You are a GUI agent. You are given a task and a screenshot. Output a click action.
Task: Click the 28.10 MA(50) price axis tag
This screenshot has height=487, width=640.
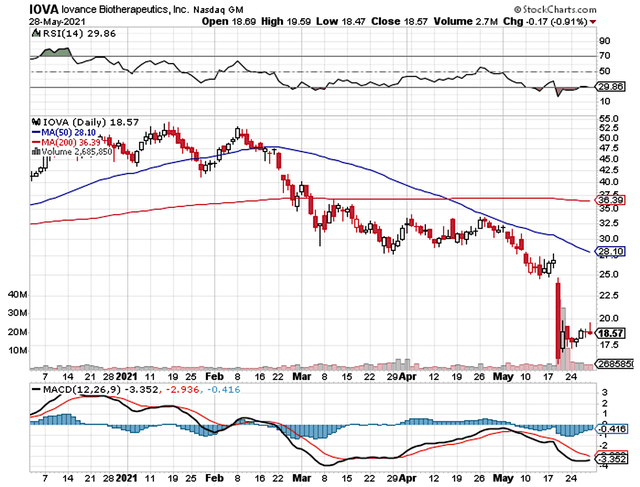click(x=611, y=251)
